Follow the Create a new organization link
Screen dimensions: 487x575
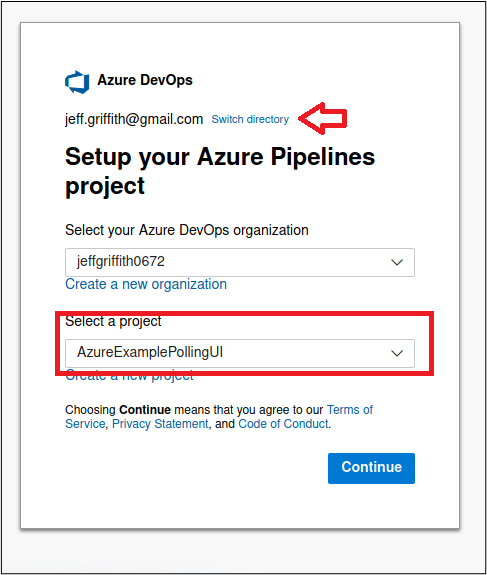146,284
